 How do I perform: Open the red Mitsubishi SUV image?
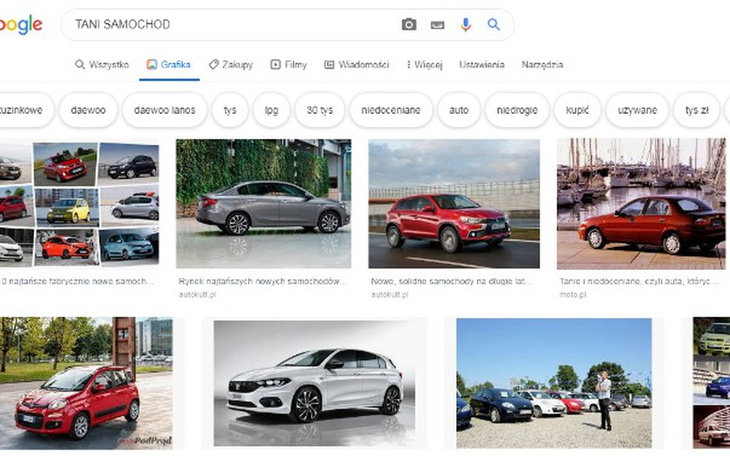click(x=454, y=204)
